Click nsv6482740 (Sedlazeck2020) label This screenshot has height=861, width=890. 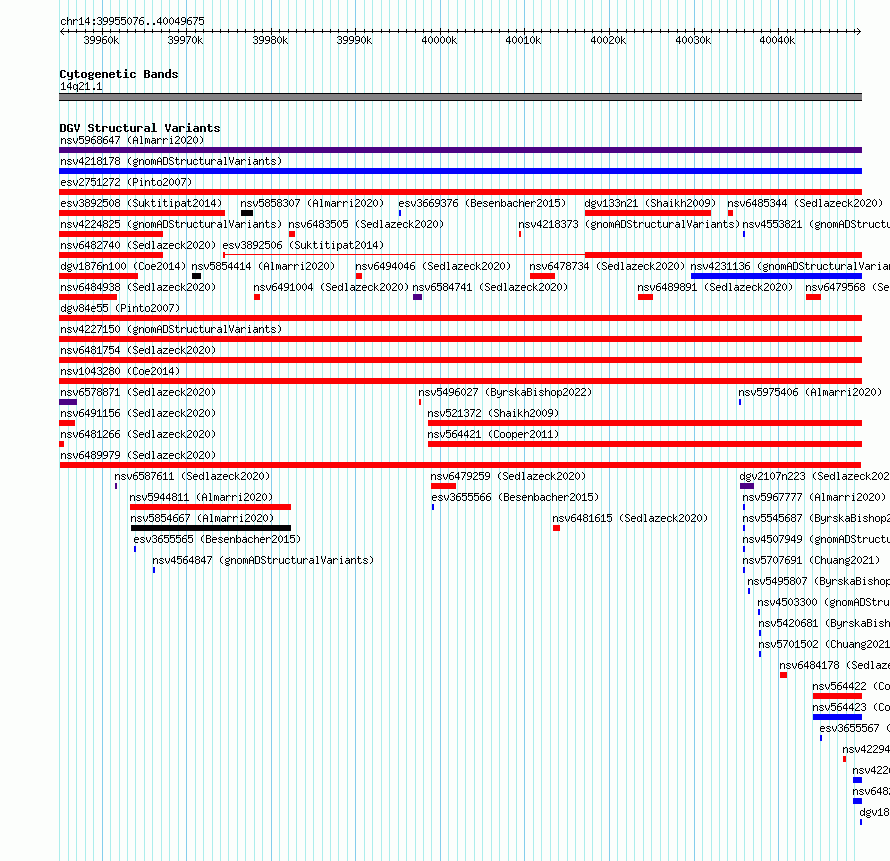[138, 245]
